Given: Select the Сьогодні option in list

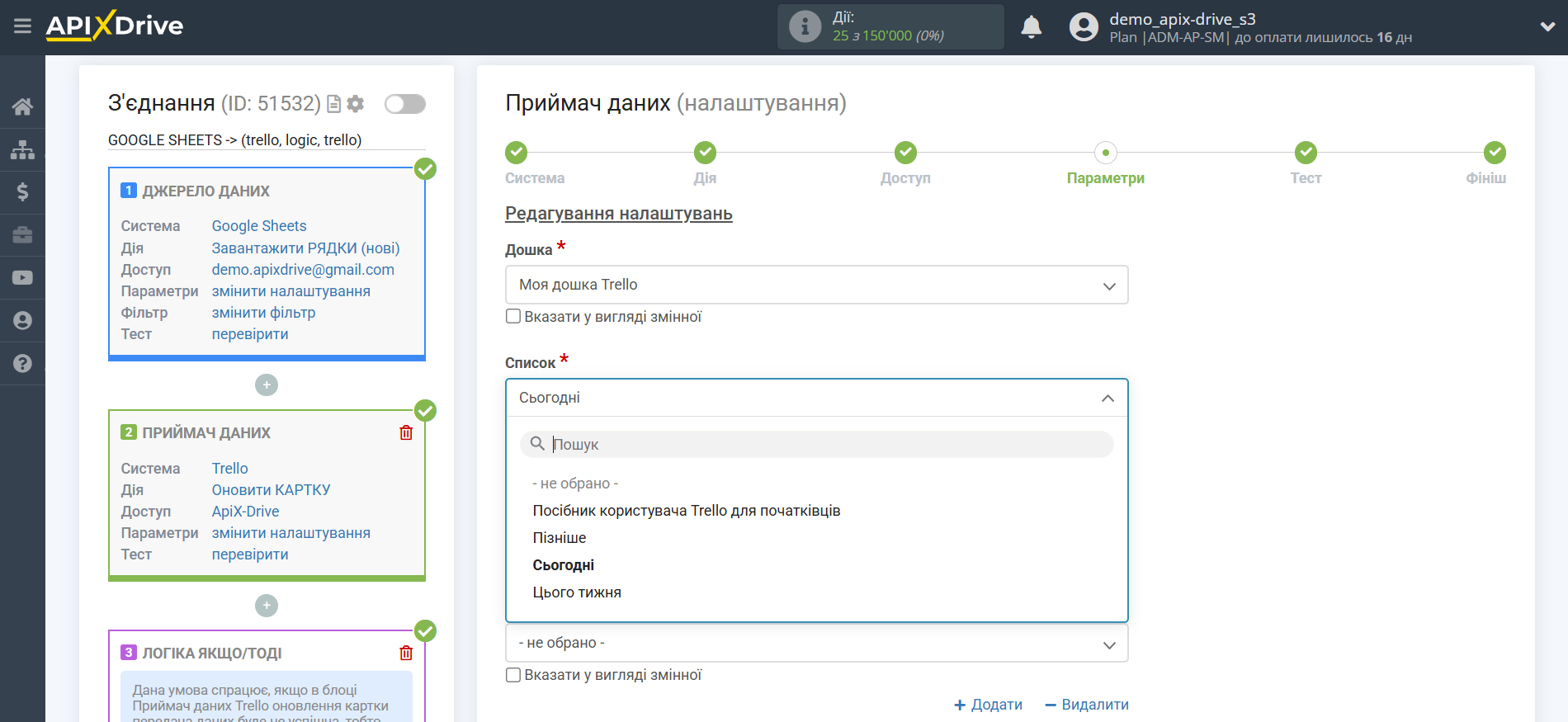Looking at the screenshot, I should [564, 565].
